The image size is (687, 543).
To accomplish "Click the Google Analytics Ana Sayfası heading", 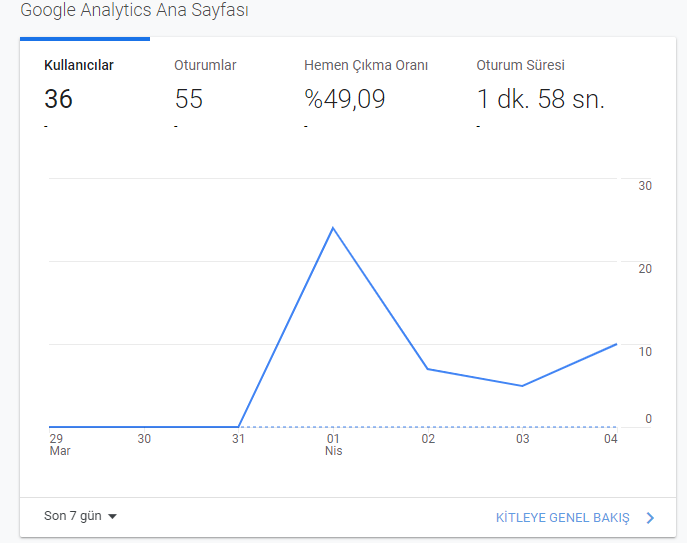I will click(134, 10).
